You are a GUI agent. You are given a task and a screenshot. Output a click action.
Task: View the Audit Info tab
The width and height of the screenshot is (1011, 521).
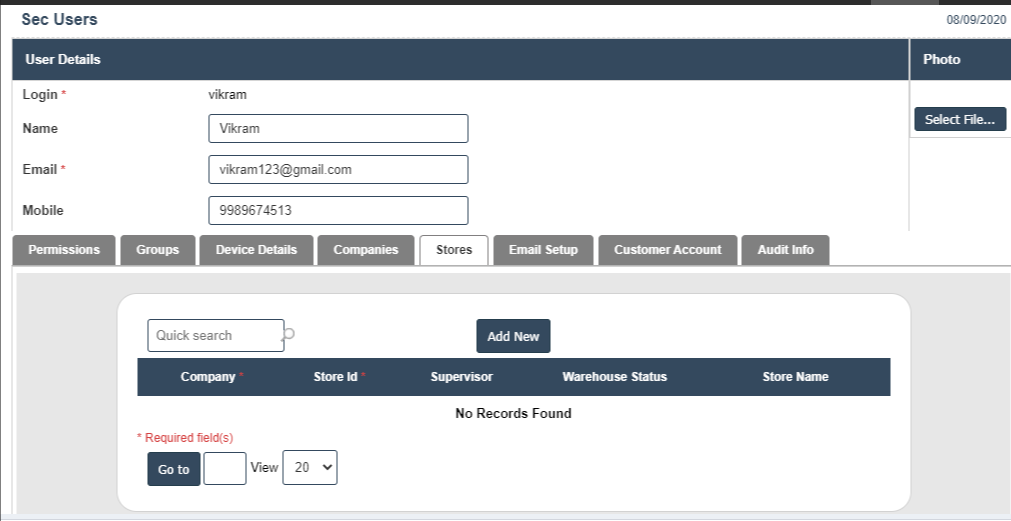(785, 250)
